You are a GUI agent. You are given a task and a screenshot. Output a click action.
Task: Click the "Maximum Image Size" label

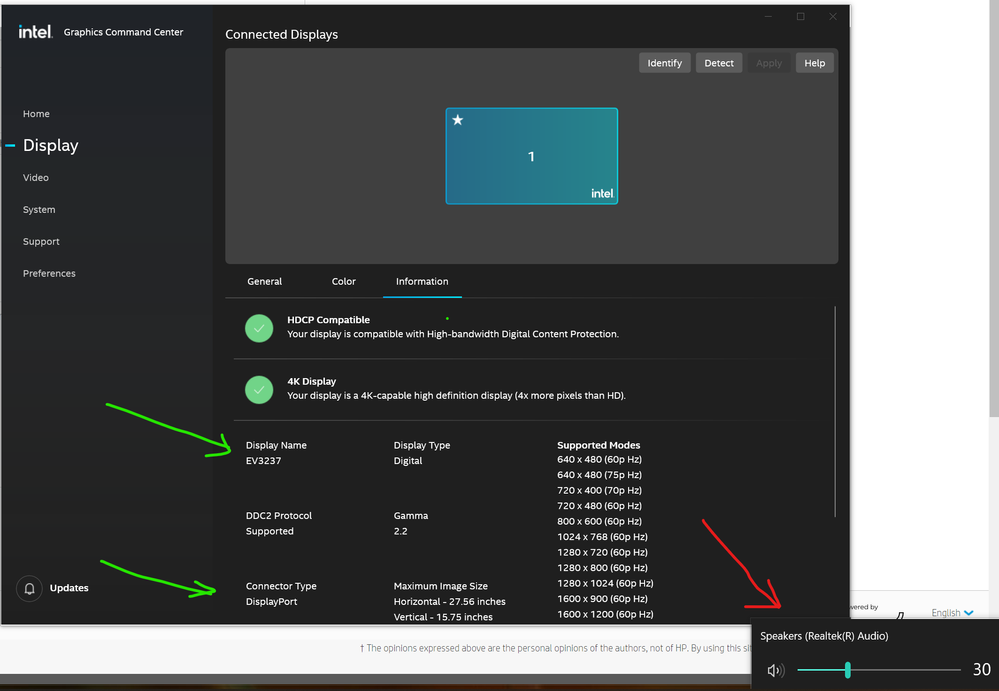pyautogui.click(x=440, y=586)
